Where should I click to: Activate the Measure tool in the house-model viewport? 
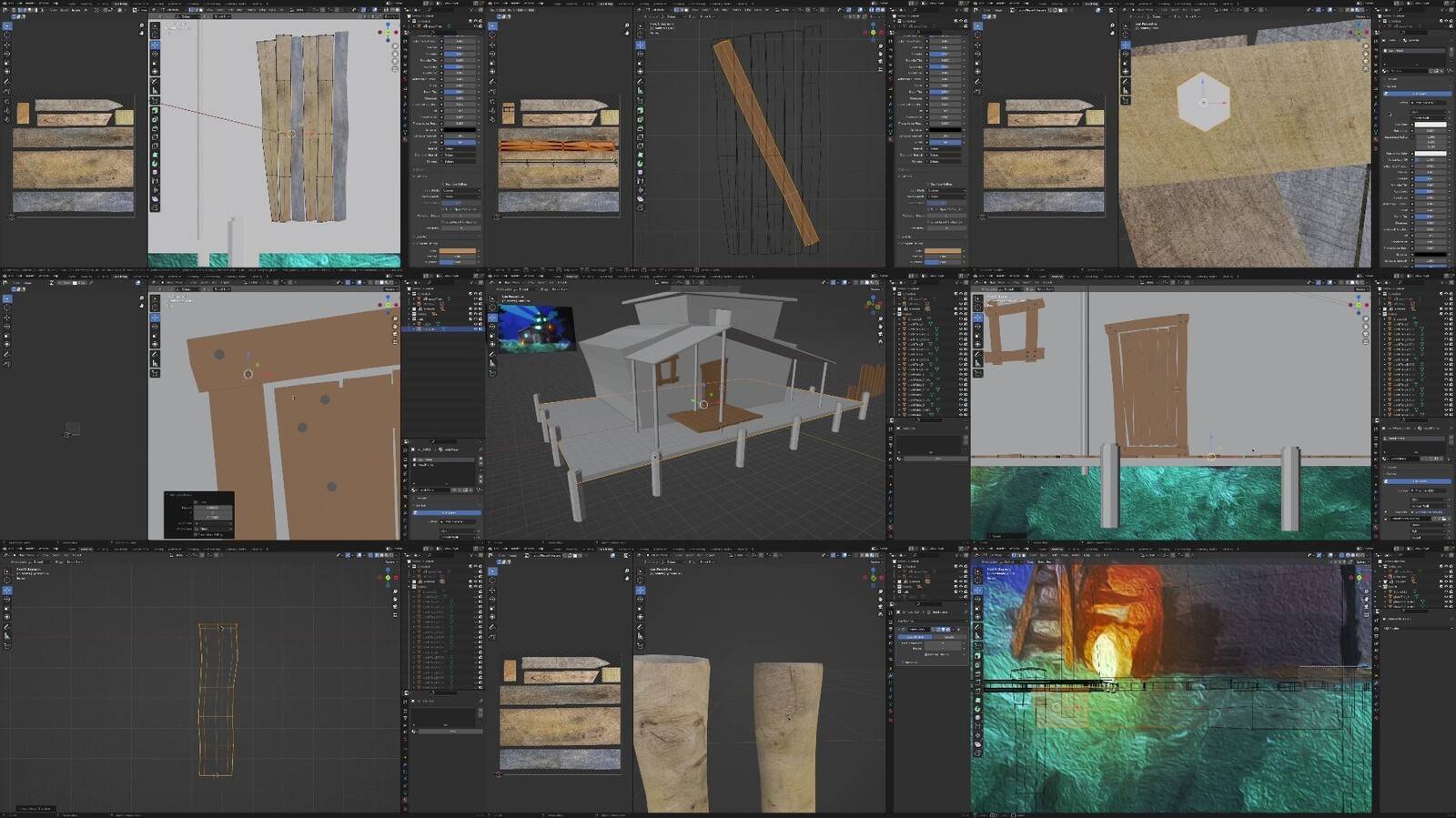(x=492, y=363)
